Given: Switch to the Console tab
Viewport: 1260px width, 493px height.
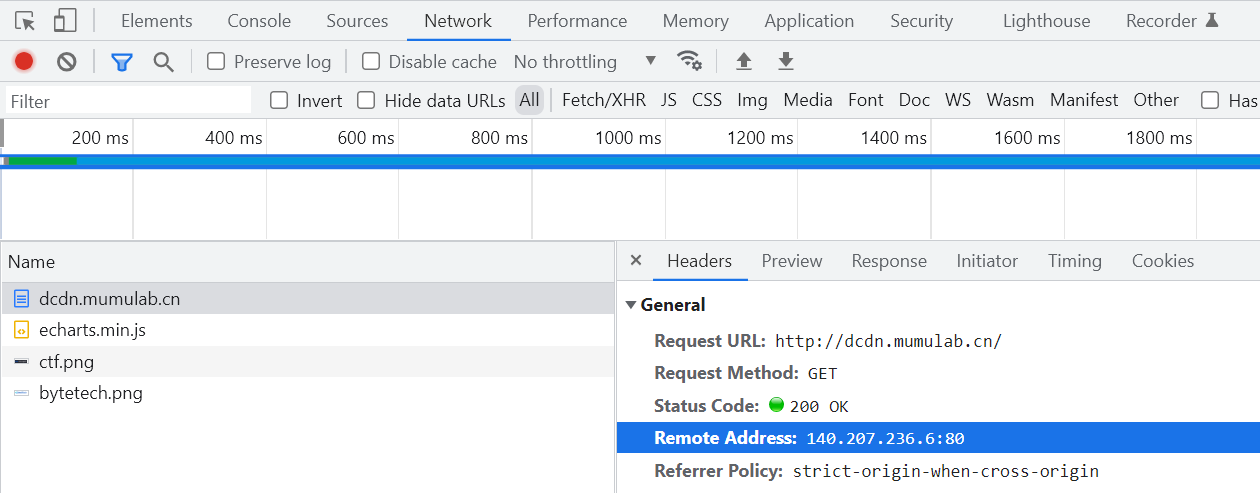Looking at the screenshot, I should (x=259, y=21).
